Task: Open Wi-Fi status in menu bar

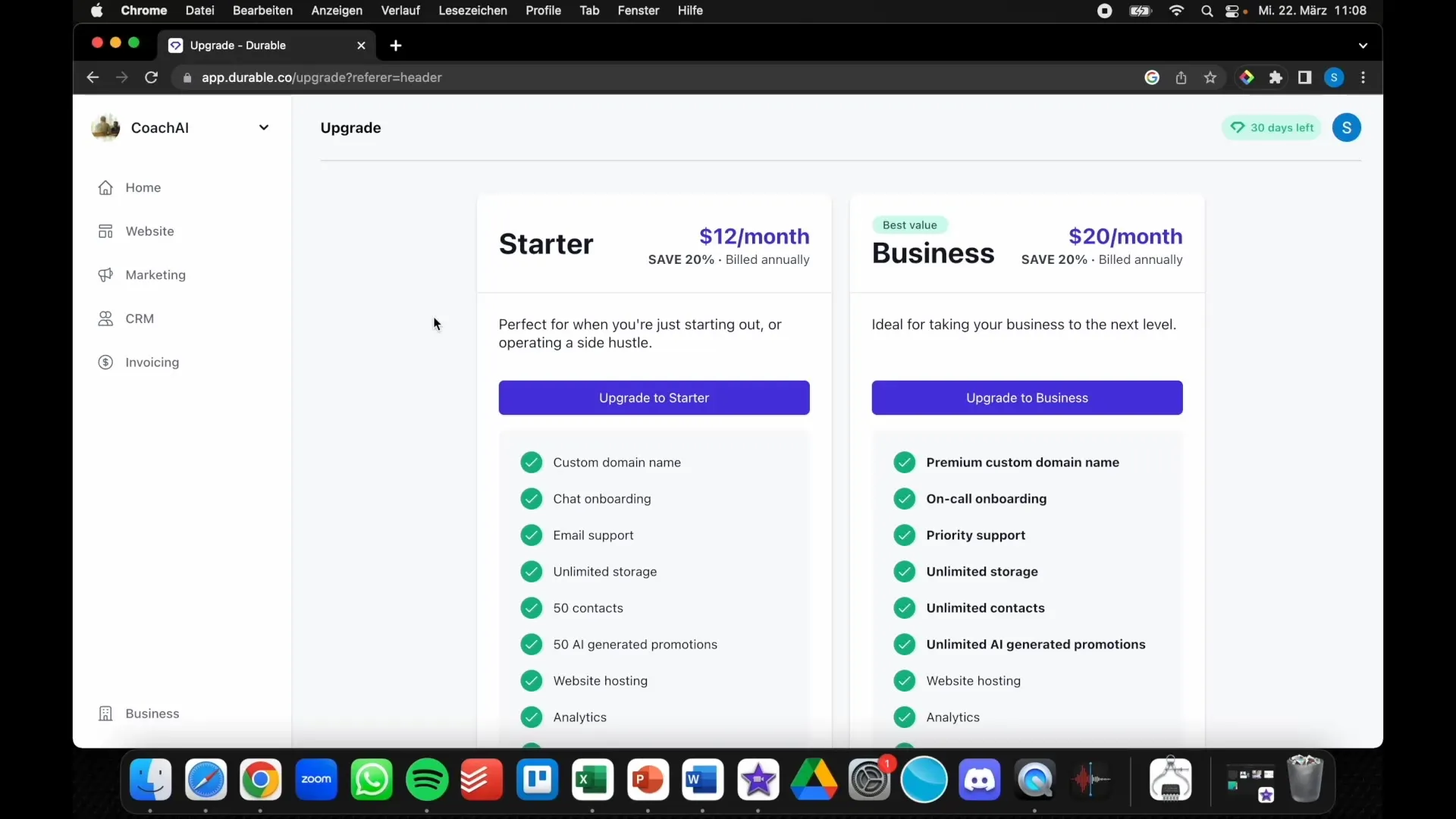Action: pos(1176,11)
